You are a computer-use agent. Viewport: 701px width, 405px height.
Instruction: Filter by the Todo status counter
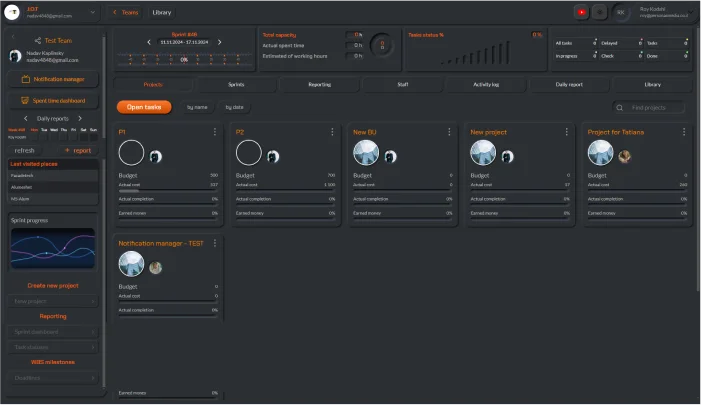(667, 43)
